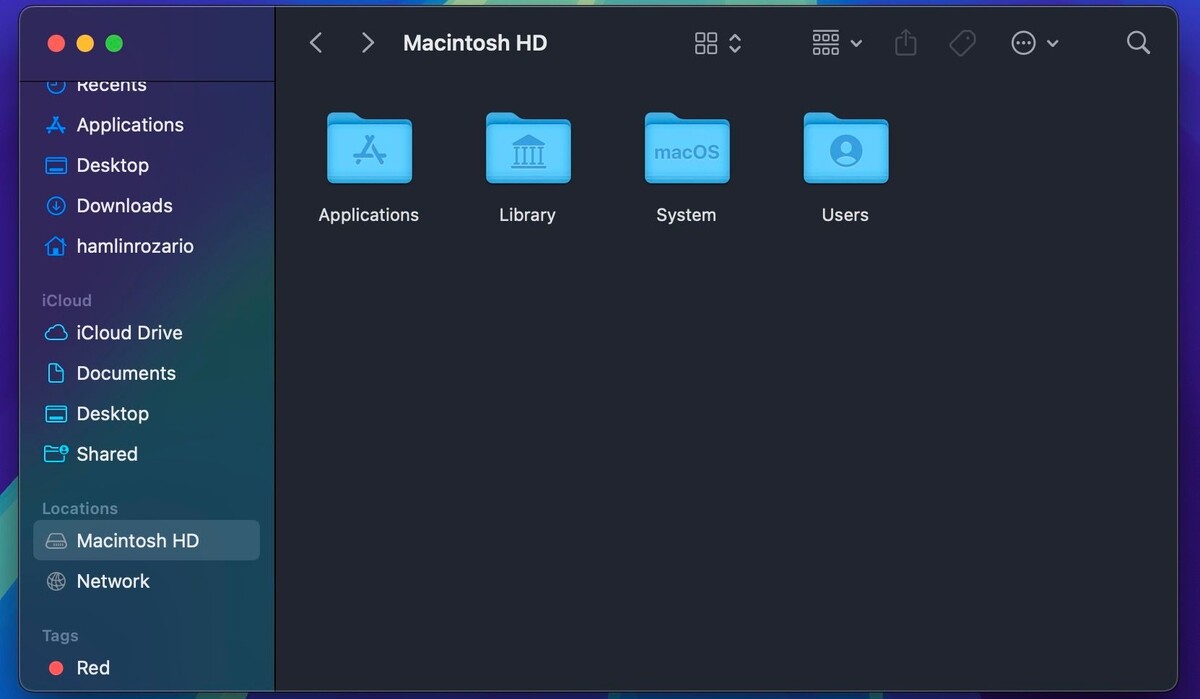Select Desktop under Favorites in sidebar
This screenshot has width=1200, height=699.
(146, 165)
